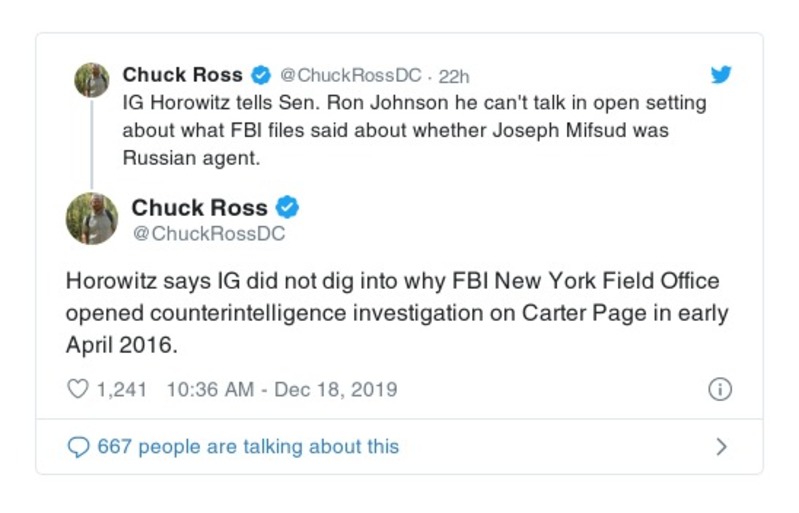Screen dimensions: 799x513
Task: Open "667 people are talking about this"
Action: tap(248, 447)
